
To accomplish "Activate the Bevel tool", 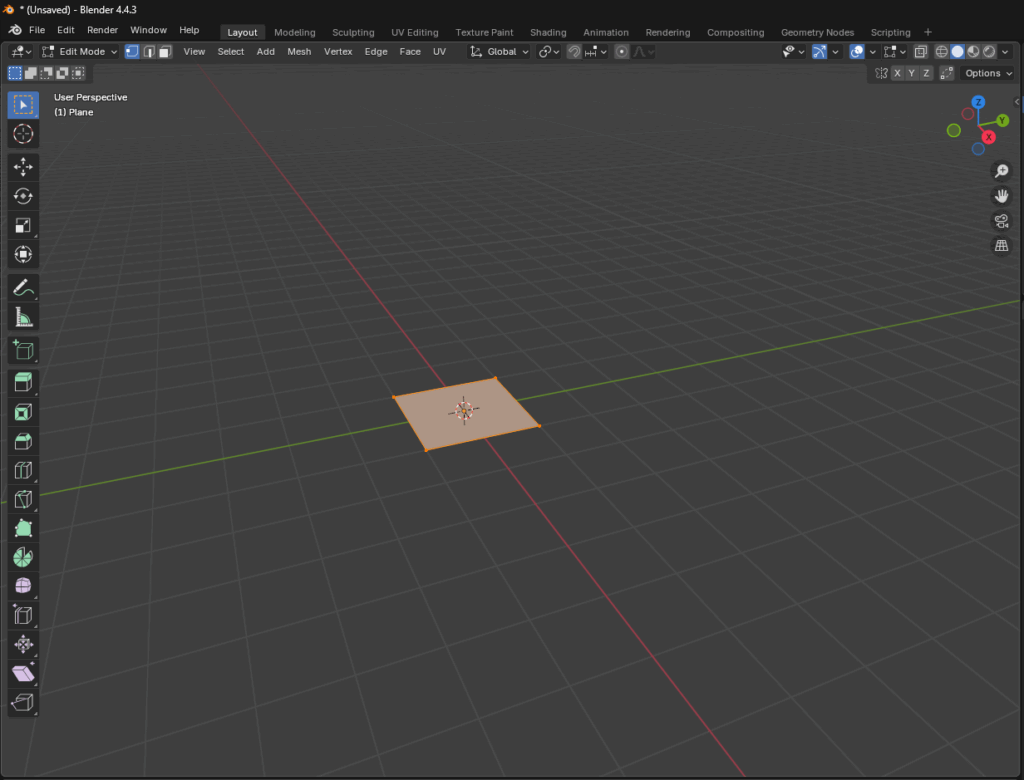I will (x=23, y=441).
